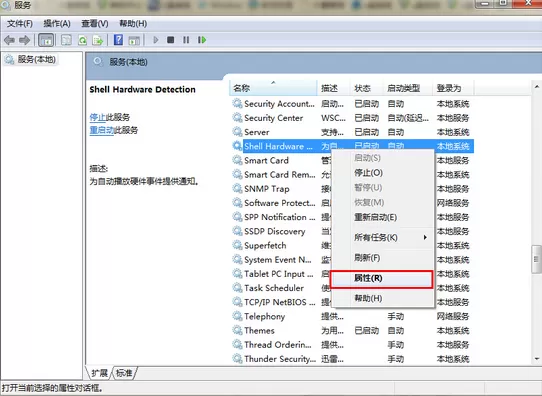Open the 操作(A) menu
The width and height of the screenshot is (542, 396).
[57, 23]
